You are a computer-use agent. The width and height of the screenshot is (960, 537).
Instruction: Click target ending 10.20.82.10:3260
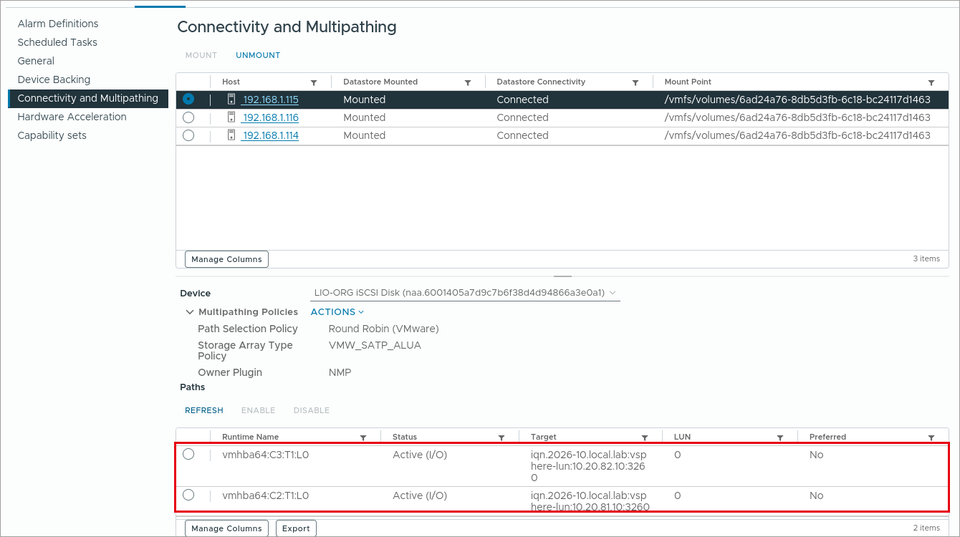[588, 466]
